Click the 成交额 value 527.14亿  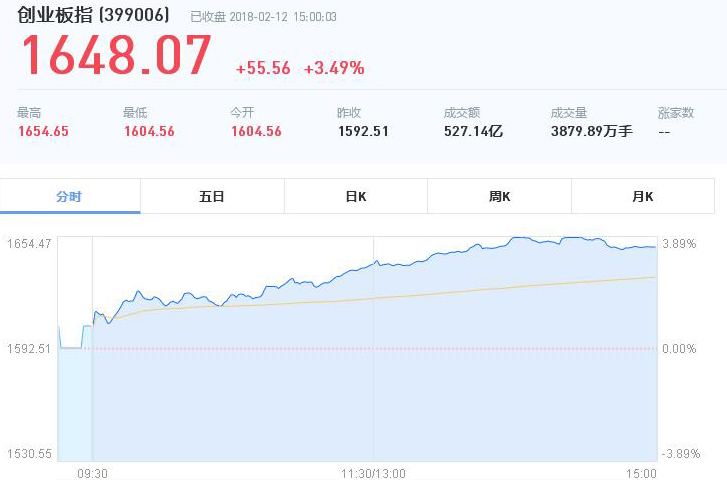tap(473, 131)
